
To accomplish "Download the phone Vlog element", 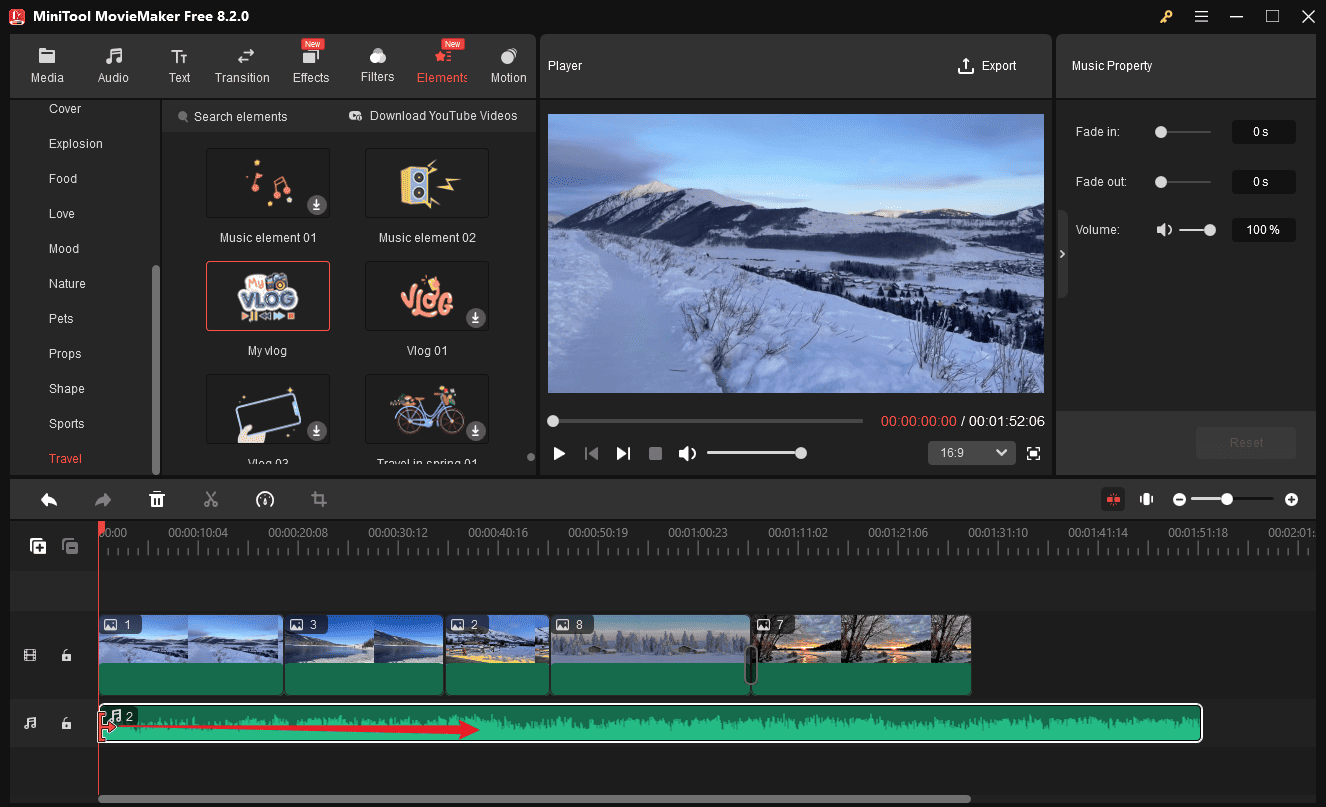I will (316, 431).
